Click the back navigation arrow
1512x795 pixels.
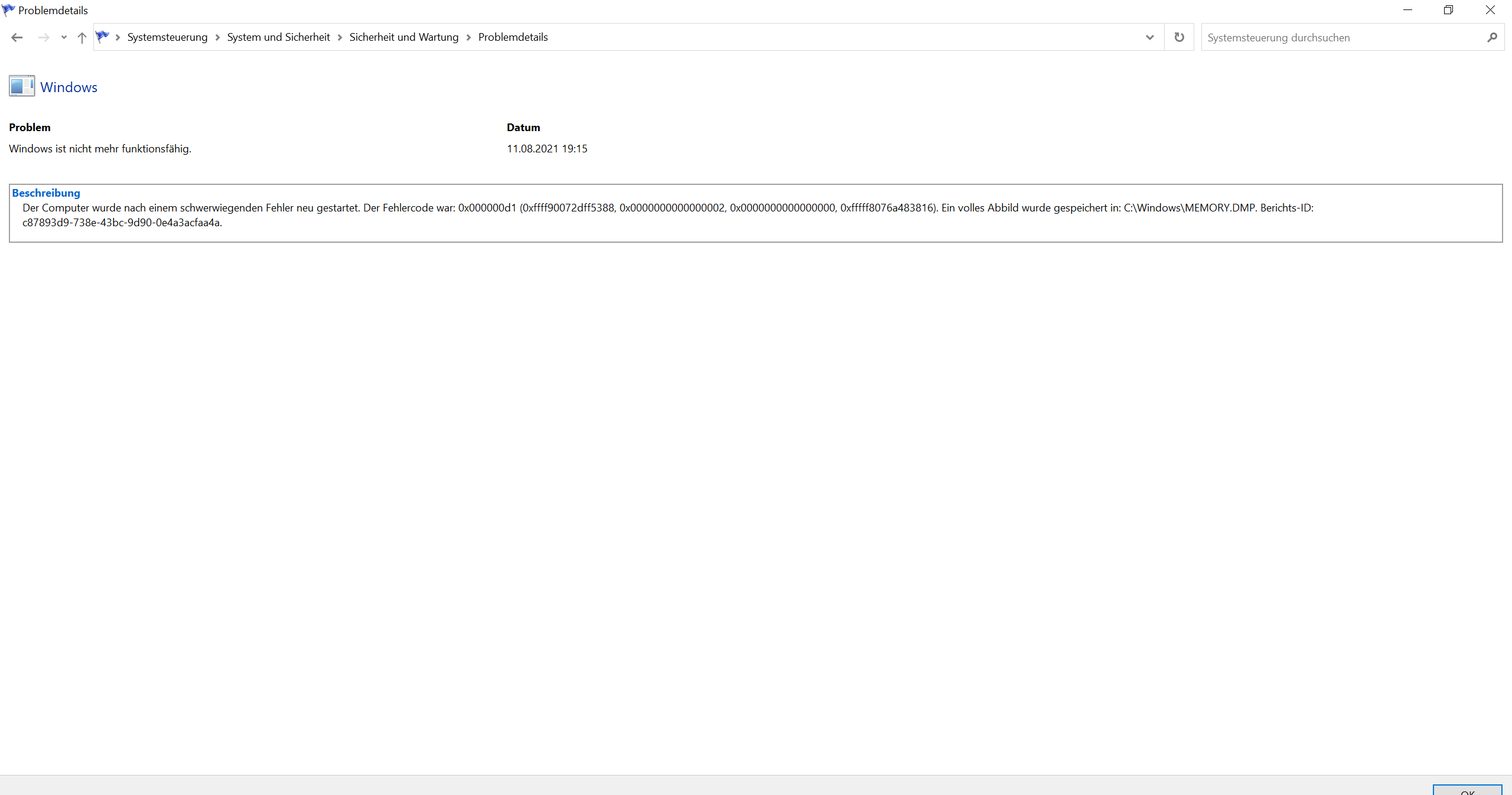pos(17,37)
